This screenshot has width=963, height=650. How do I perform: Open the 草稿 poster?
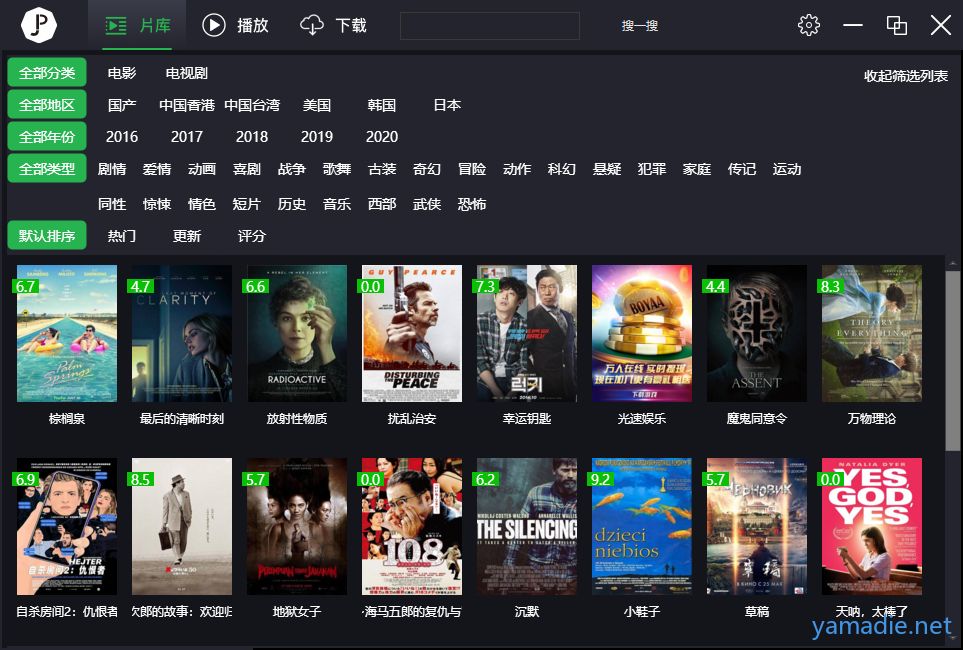757,527
